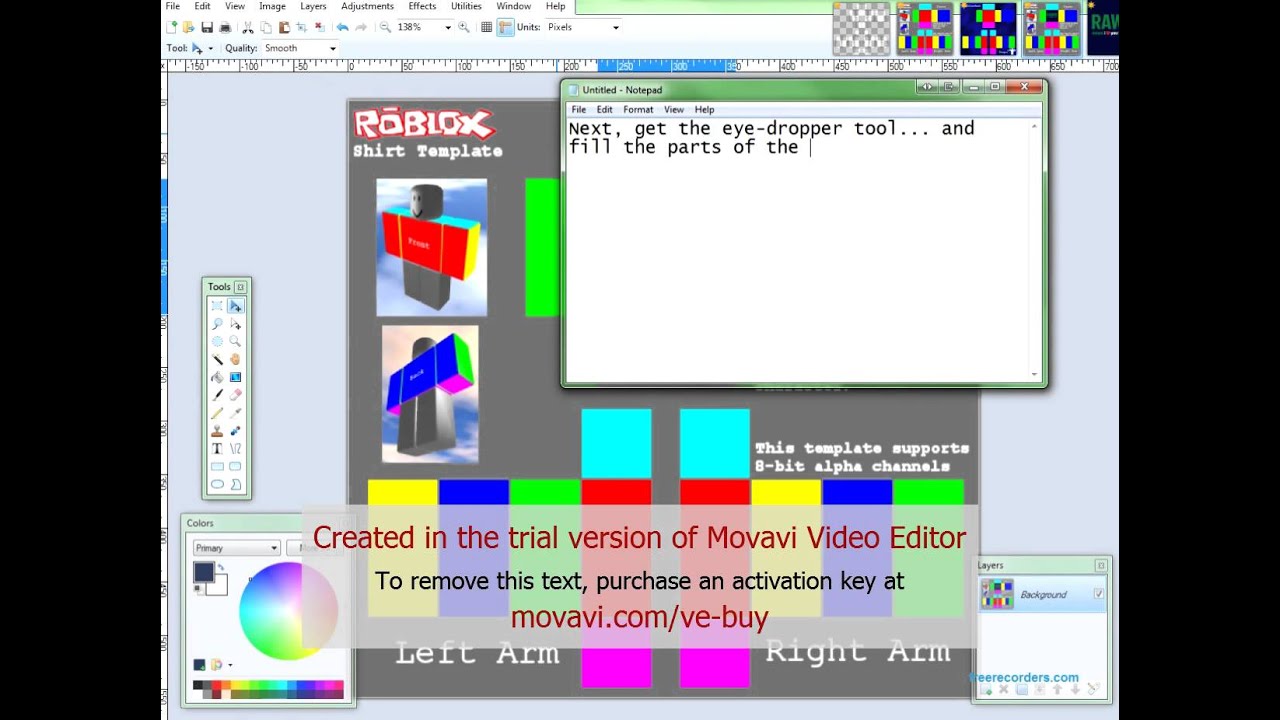Viewport: 1280px width, 720px height.
Task: Select the Rounded Rectangle shape tool
Action: 236,466
